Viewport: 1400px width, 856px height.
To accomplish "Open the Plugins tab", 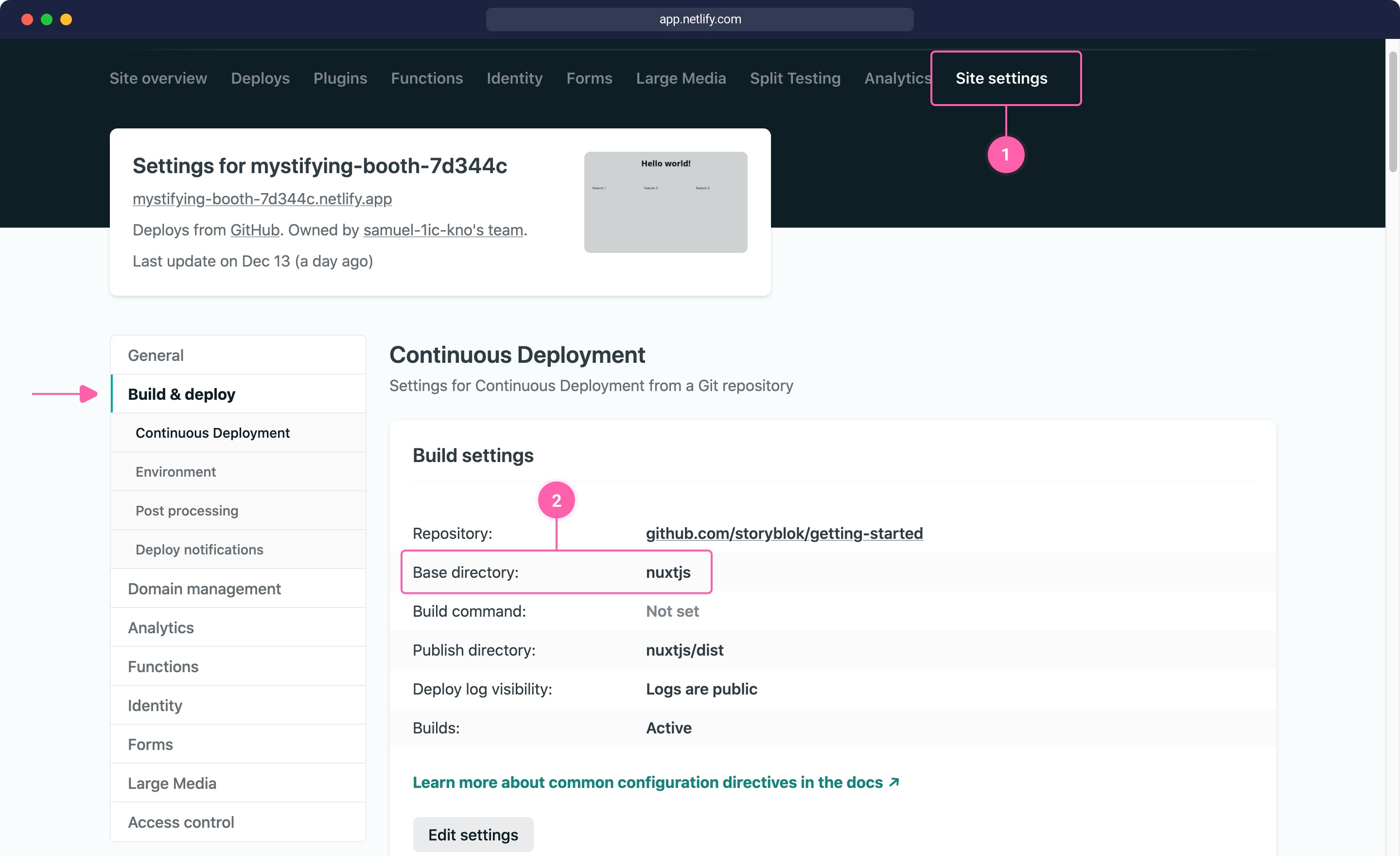I will (x=340, y=78).
